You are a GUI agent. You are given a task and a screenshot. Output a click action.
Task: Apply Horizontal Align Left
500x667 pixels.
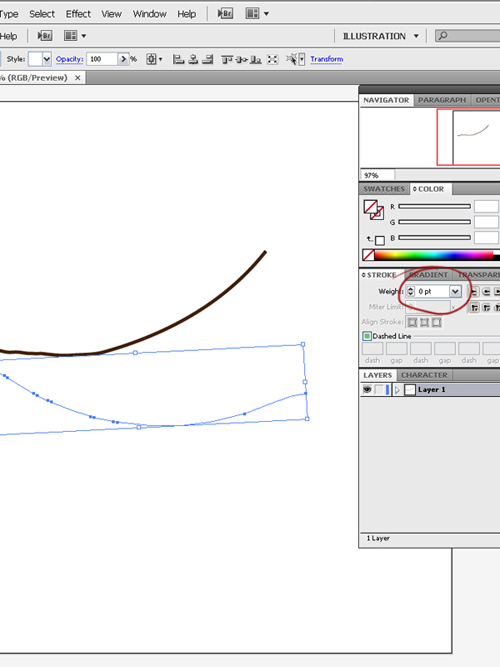(178, 59)
